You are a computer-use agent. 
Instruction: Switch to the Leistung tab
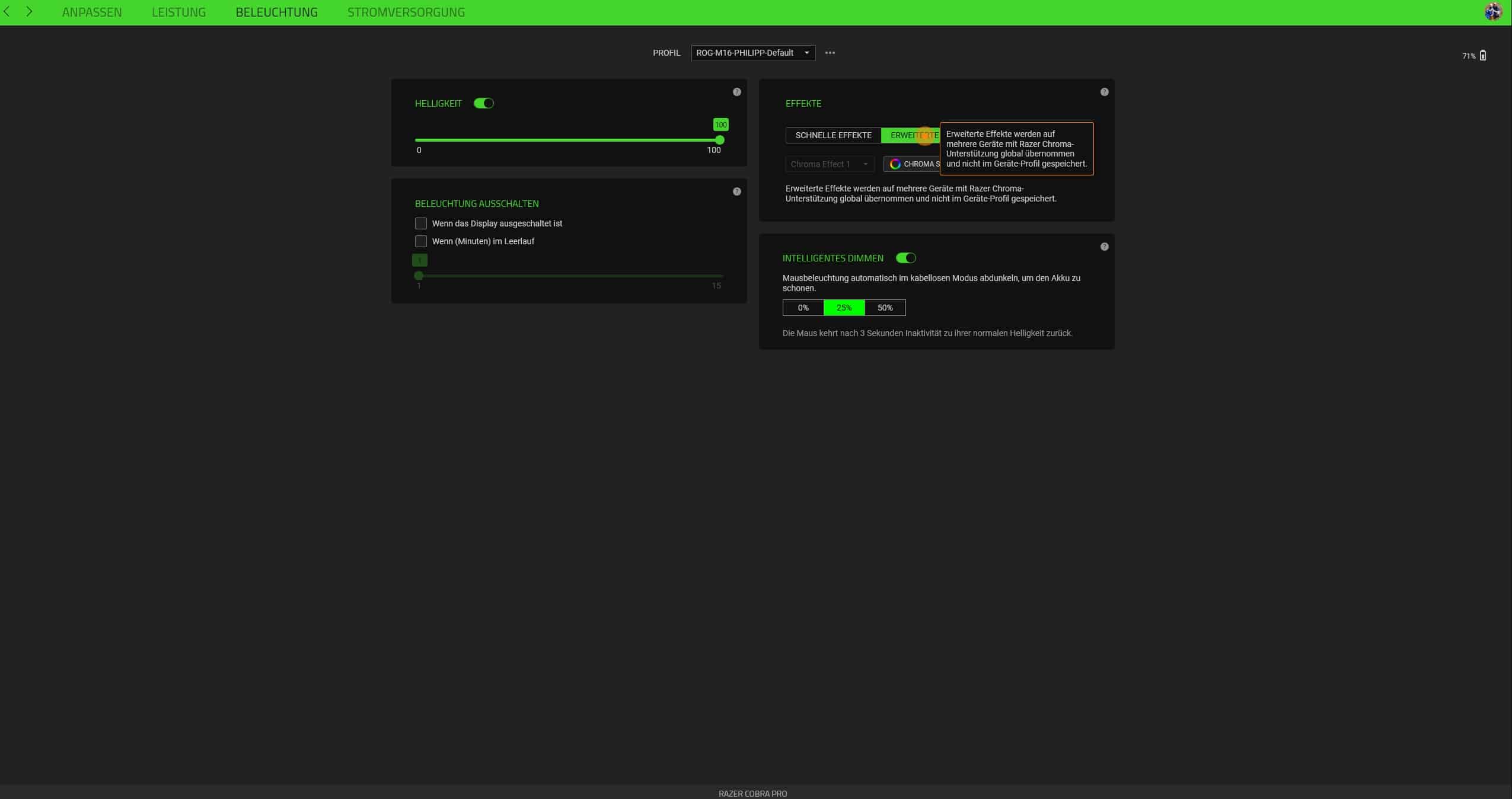[x=178, y=12]
